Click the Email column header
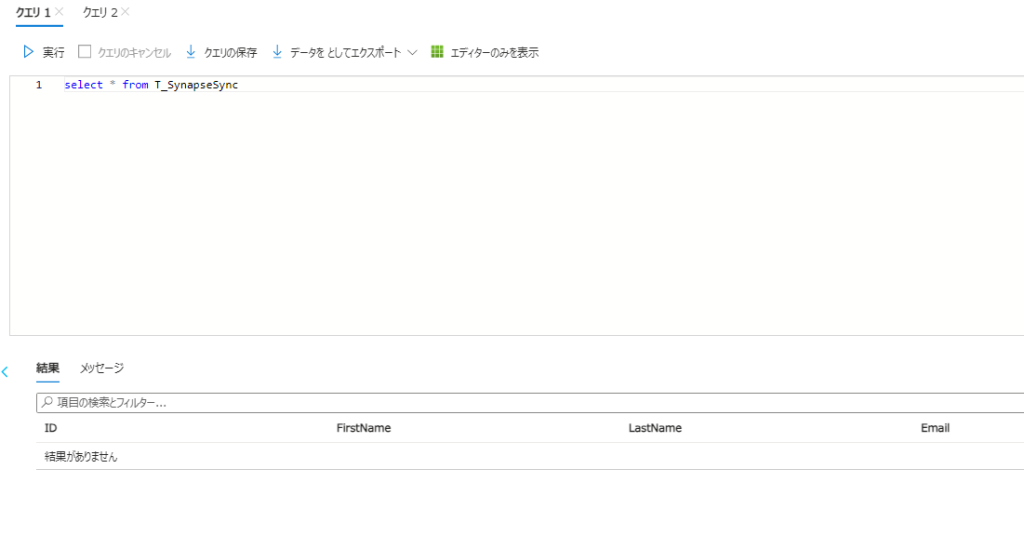This screenshot has width=1024, height=536. click(935, 428)
